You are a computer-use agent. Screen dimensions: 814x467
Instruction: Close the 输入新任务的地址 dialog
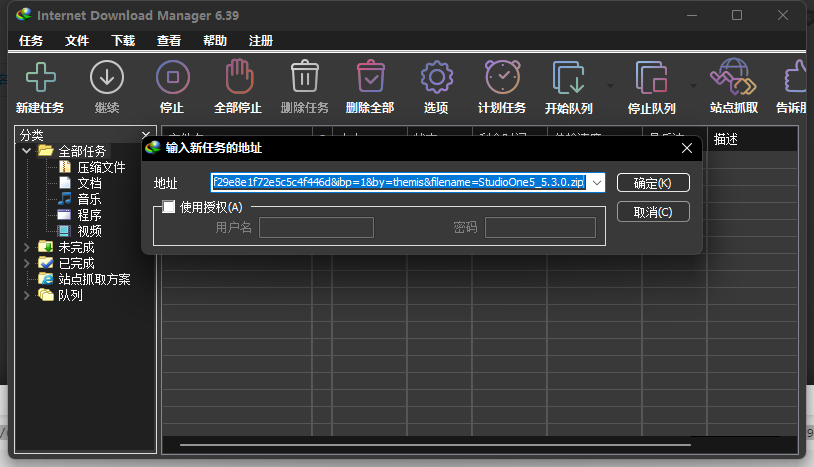pyautogui.click(x=686, y=148)
